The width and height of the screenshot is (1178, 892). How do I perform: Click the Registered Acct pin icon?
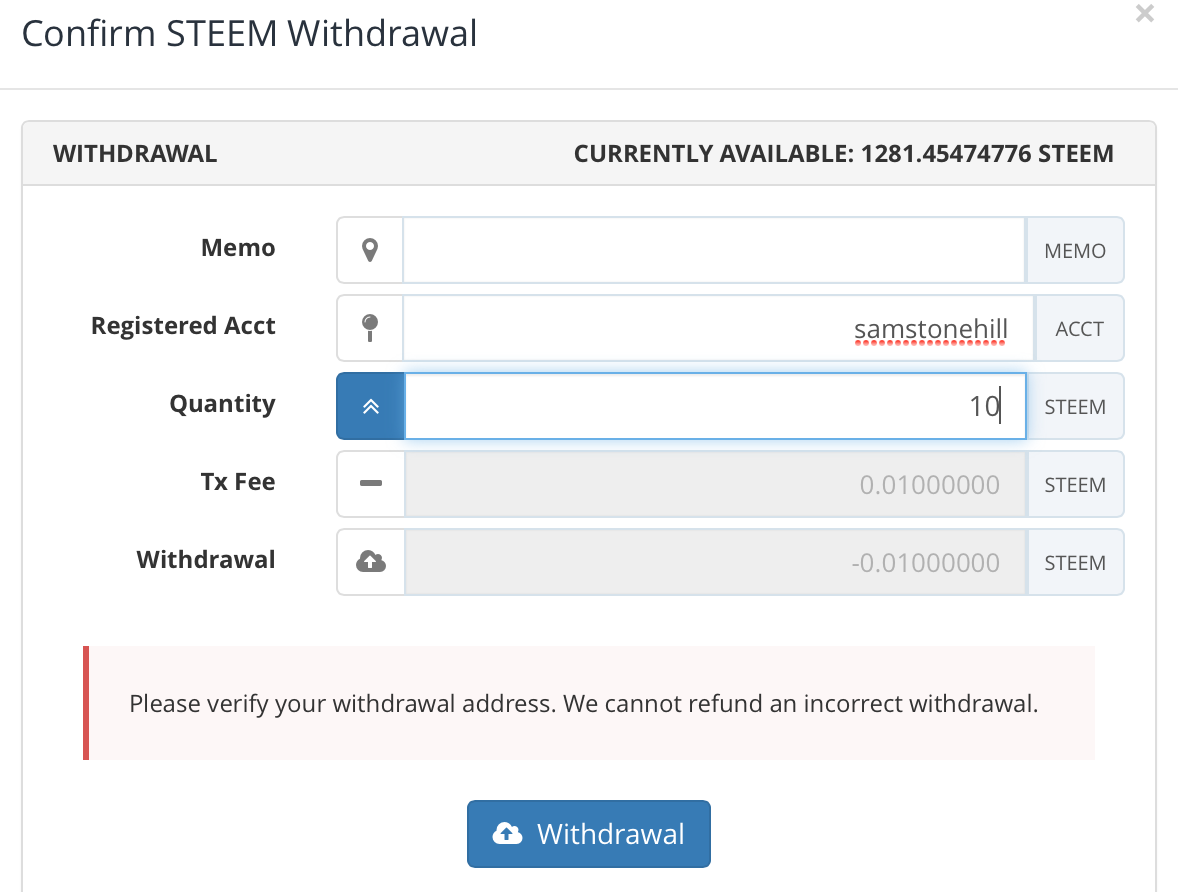(370, 328)
